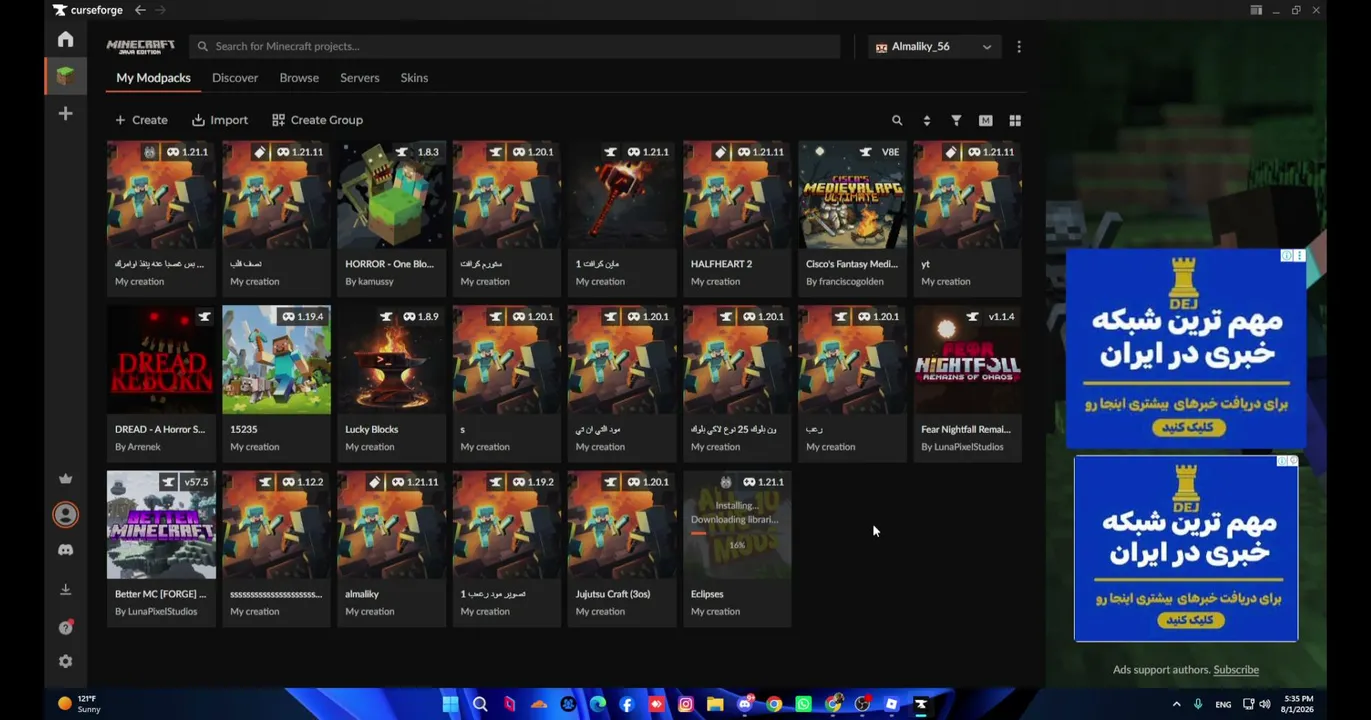
Task: Open Microsoft Edge from the taskbar
Action: [x=598, y=704]
